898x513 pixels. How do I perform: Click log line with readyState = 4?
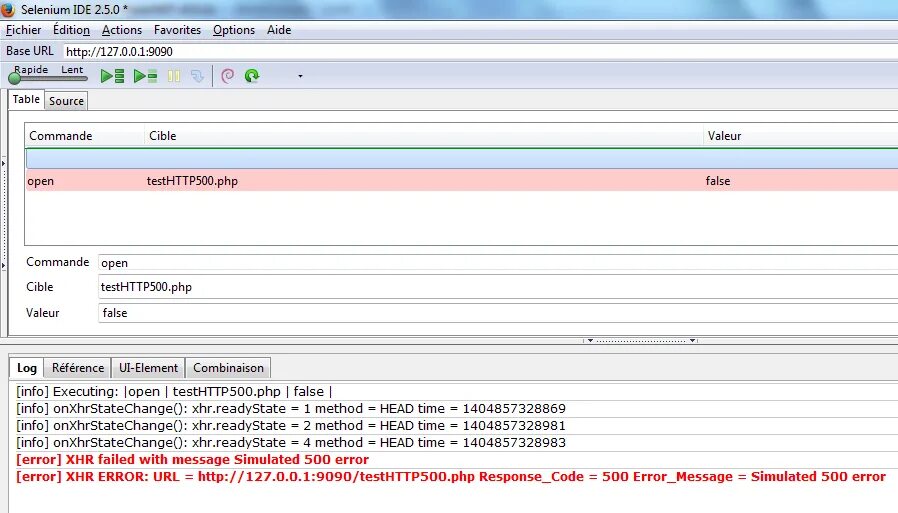coord(291,443)
